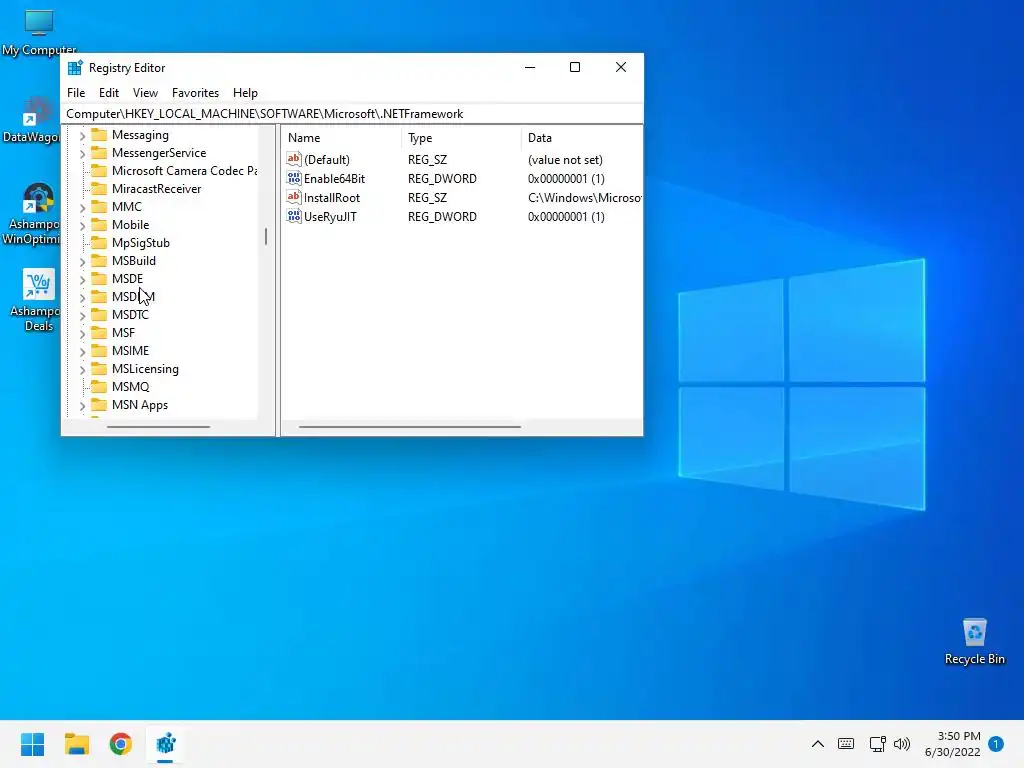
Task: Click the UseRyuJIT DWORD value icon
Action: click(294, 216)
